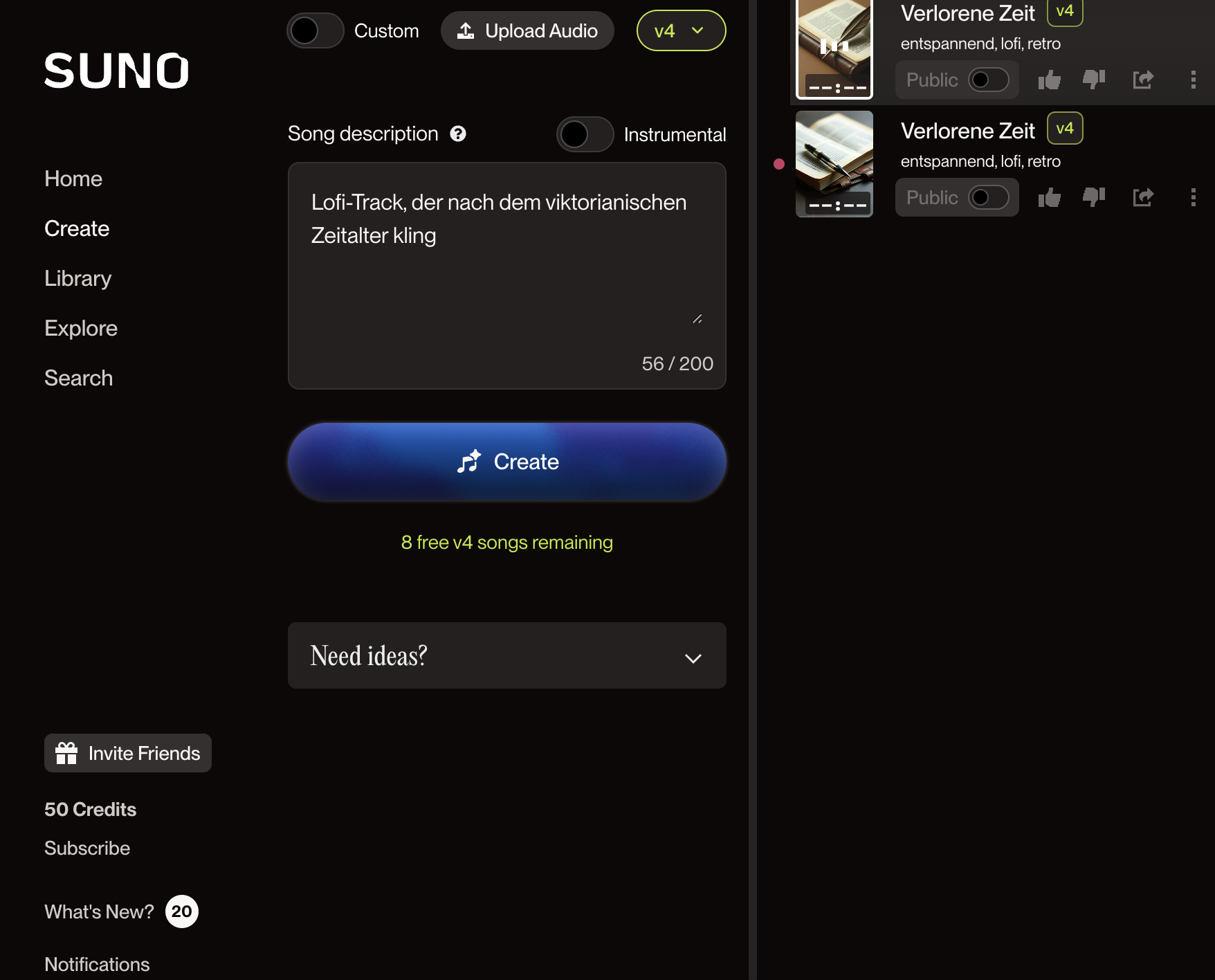
Task: Enable the Custom mode toggle
Action: tap(316, 30)
